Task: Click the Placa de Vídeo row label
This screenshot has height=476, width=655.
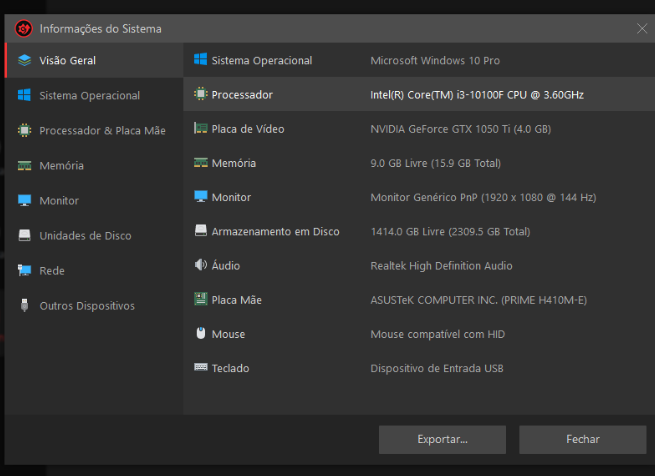Action: [248, 129]
